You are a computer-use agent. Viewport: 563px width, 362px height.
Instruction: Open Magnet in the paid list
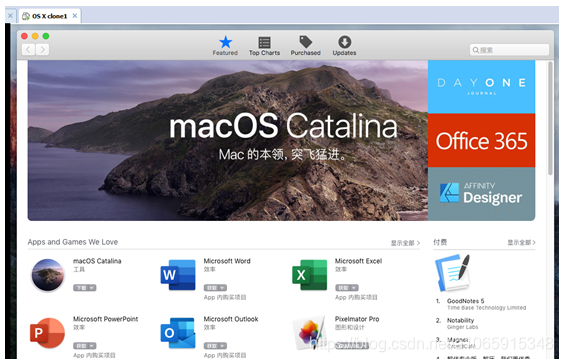click(457, 339)
